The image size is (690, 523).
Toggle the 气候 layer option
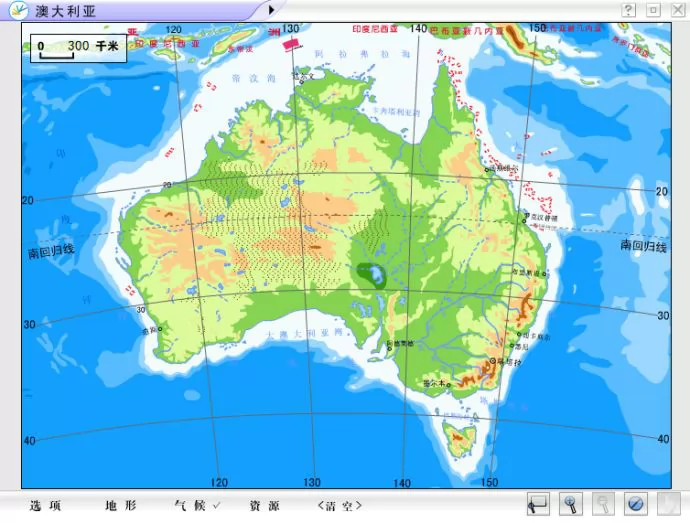(190, 506)
